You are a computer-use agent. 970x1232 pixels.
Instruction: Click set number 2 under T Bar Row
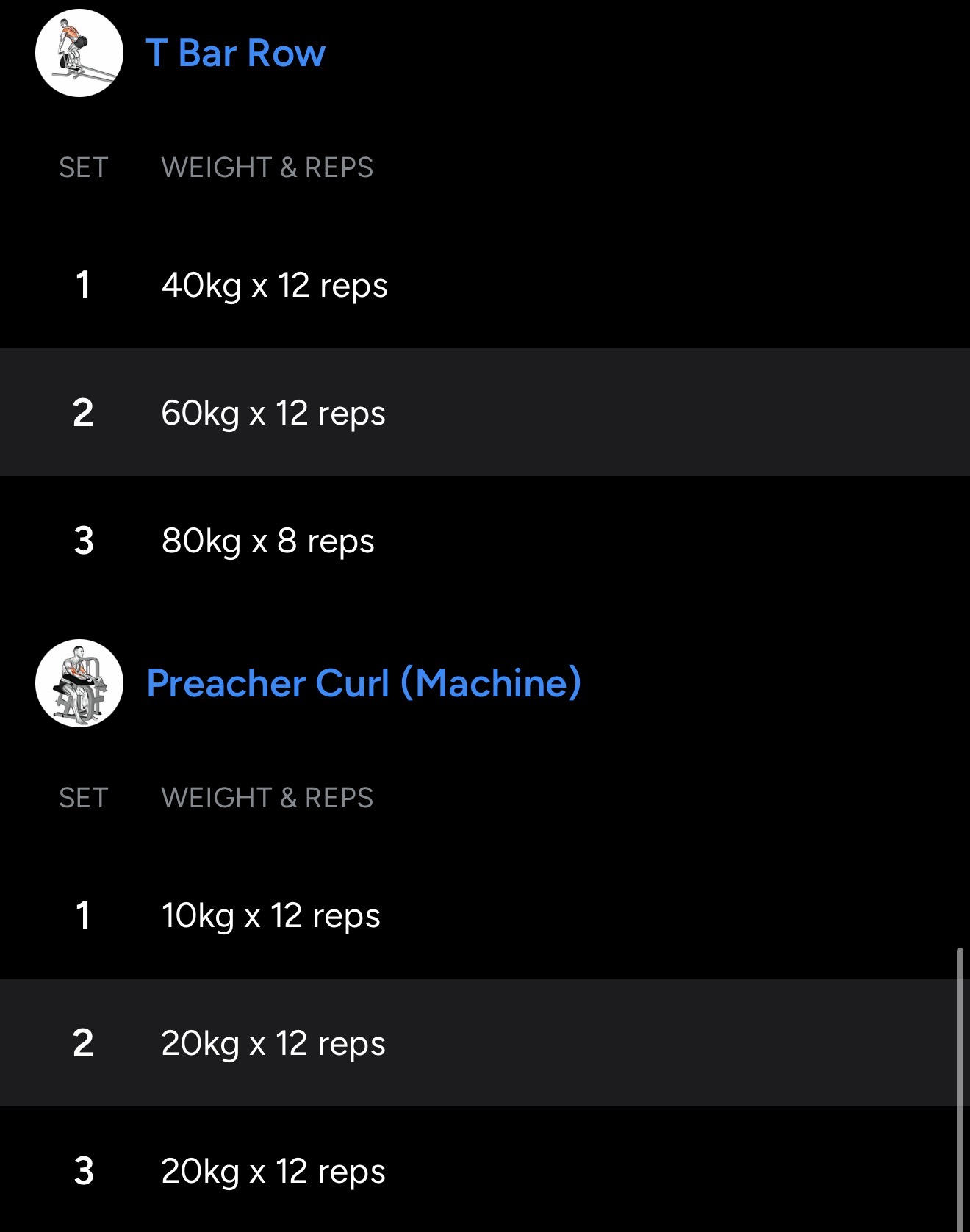(83, 413)
